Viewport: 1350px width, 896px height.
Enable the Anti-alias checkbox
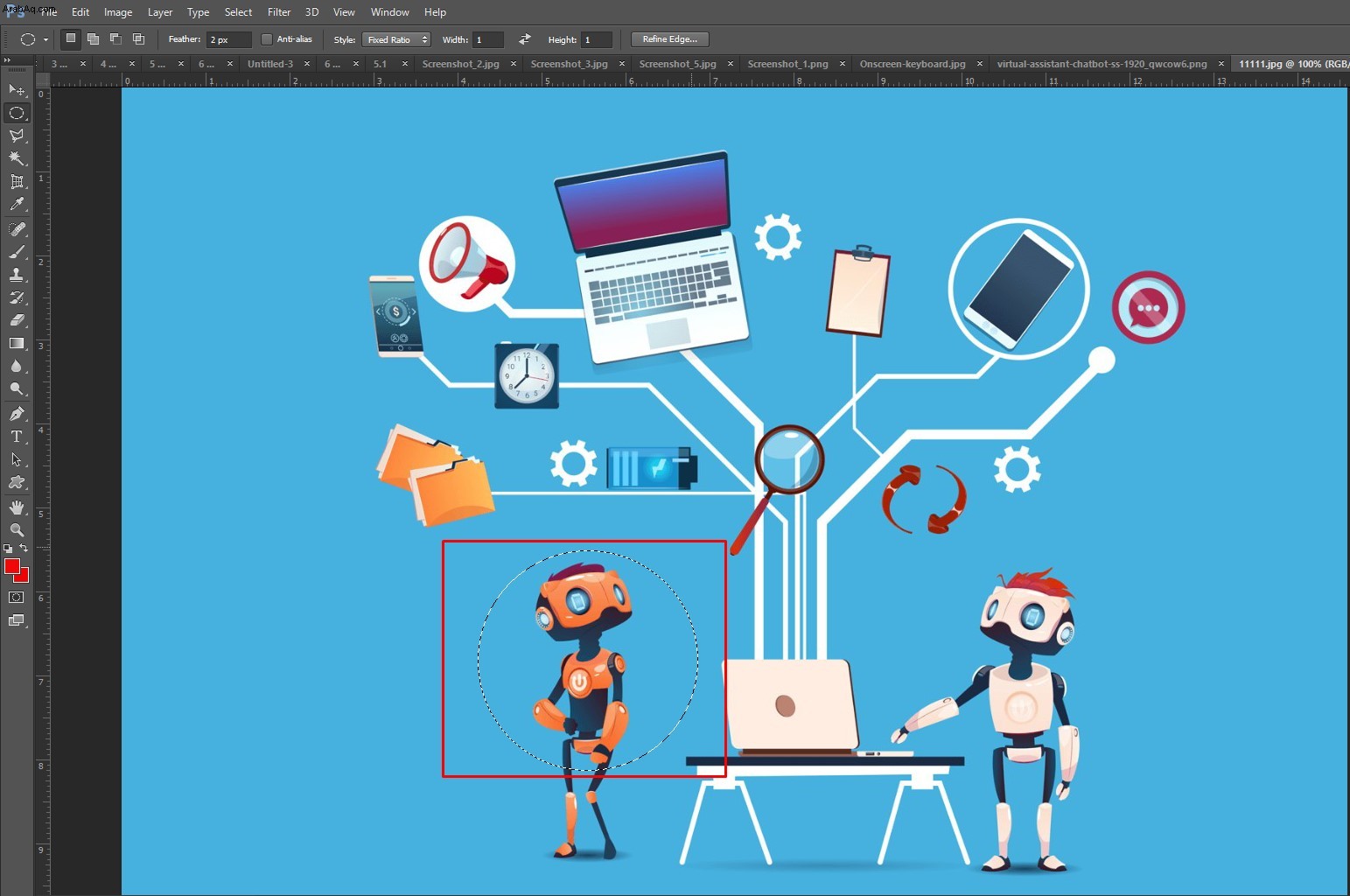click(267, 39)
